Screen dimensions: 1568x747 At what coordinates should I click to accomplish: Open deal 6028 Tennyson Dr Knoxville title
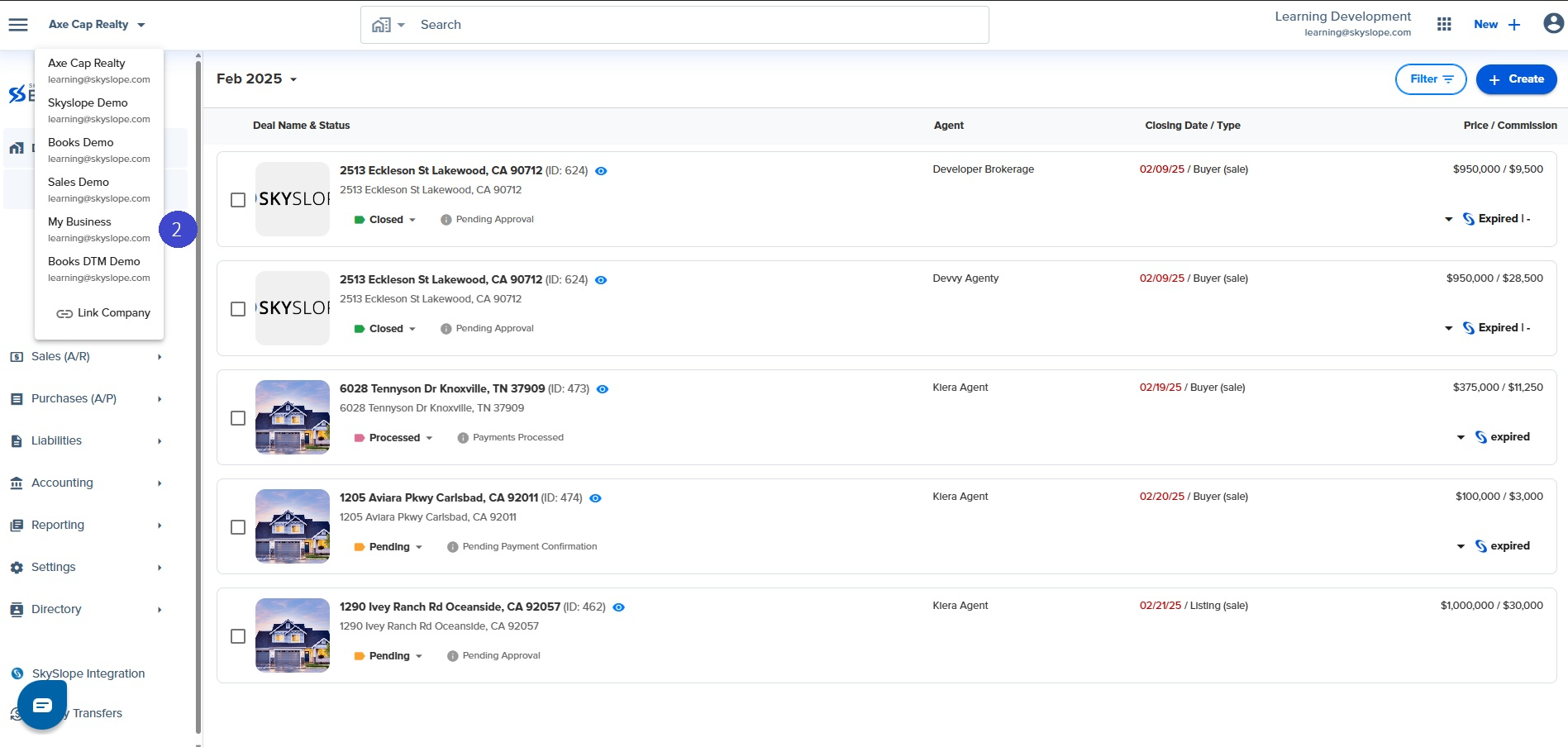tap(442, 388)
